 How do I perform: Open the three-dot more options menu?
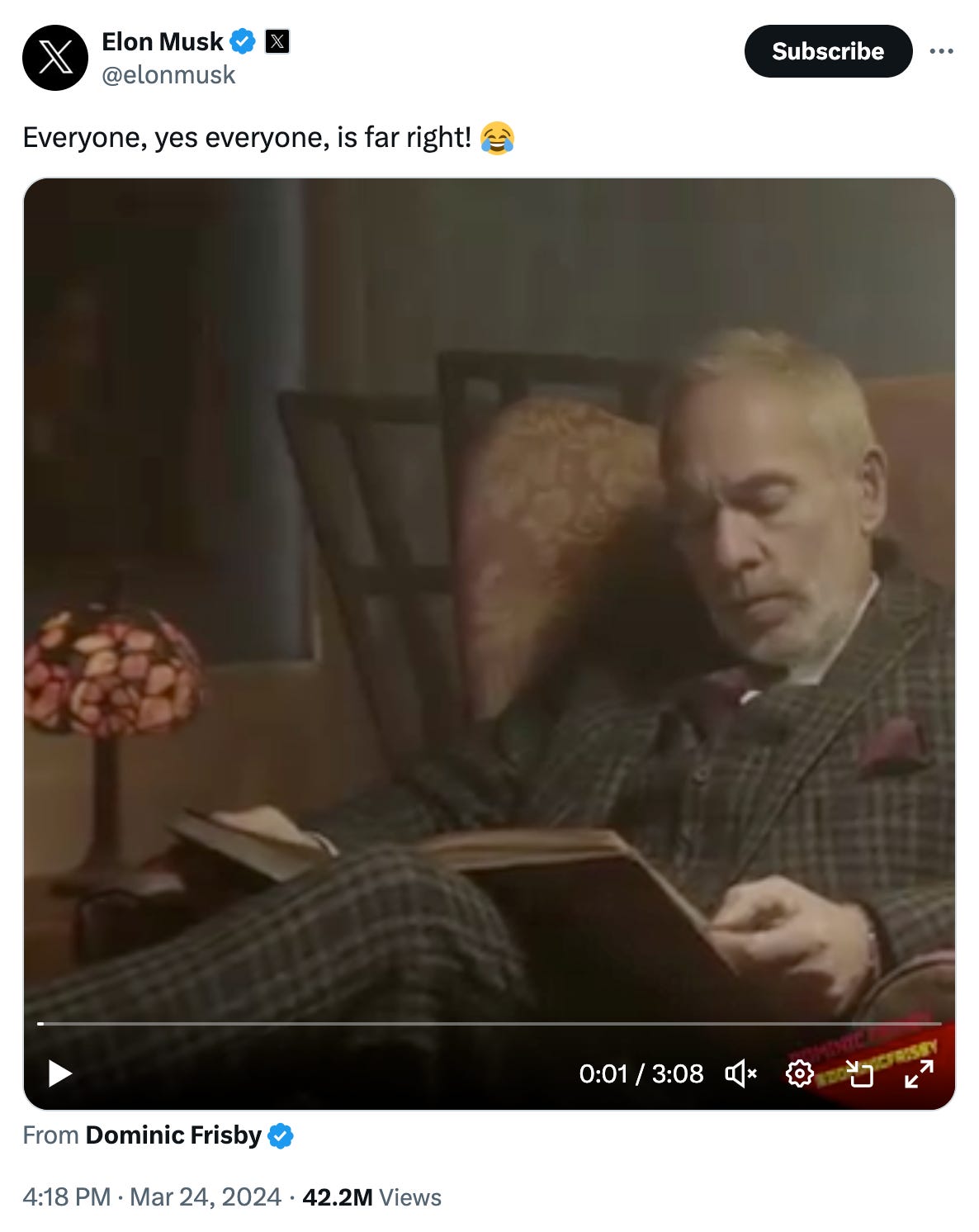pyautogui.click(x=941, y=51)
